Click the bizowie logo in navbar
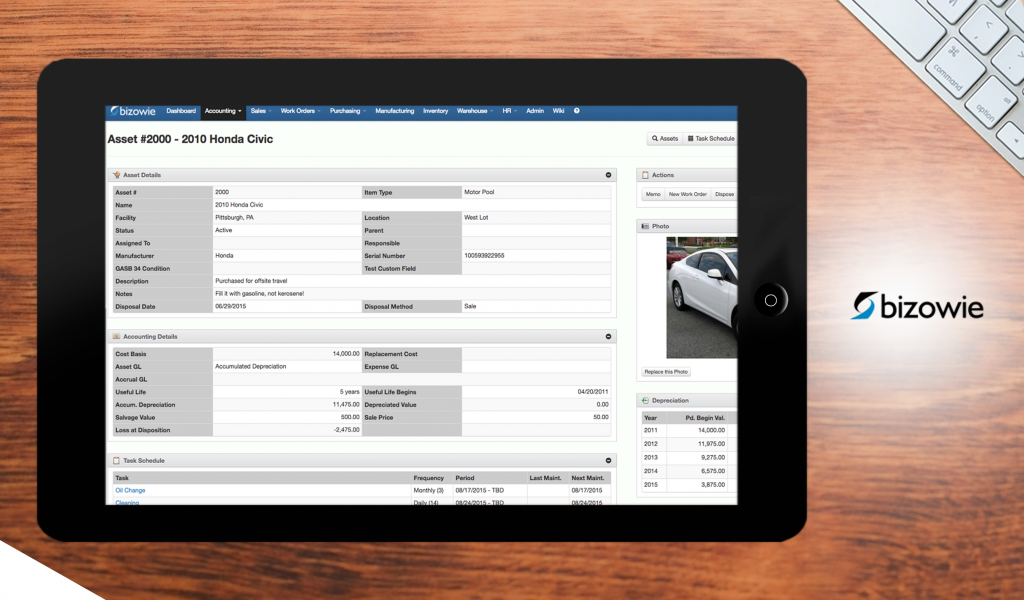The height and width of the screenshot is (600, 1024). [134, 111]
